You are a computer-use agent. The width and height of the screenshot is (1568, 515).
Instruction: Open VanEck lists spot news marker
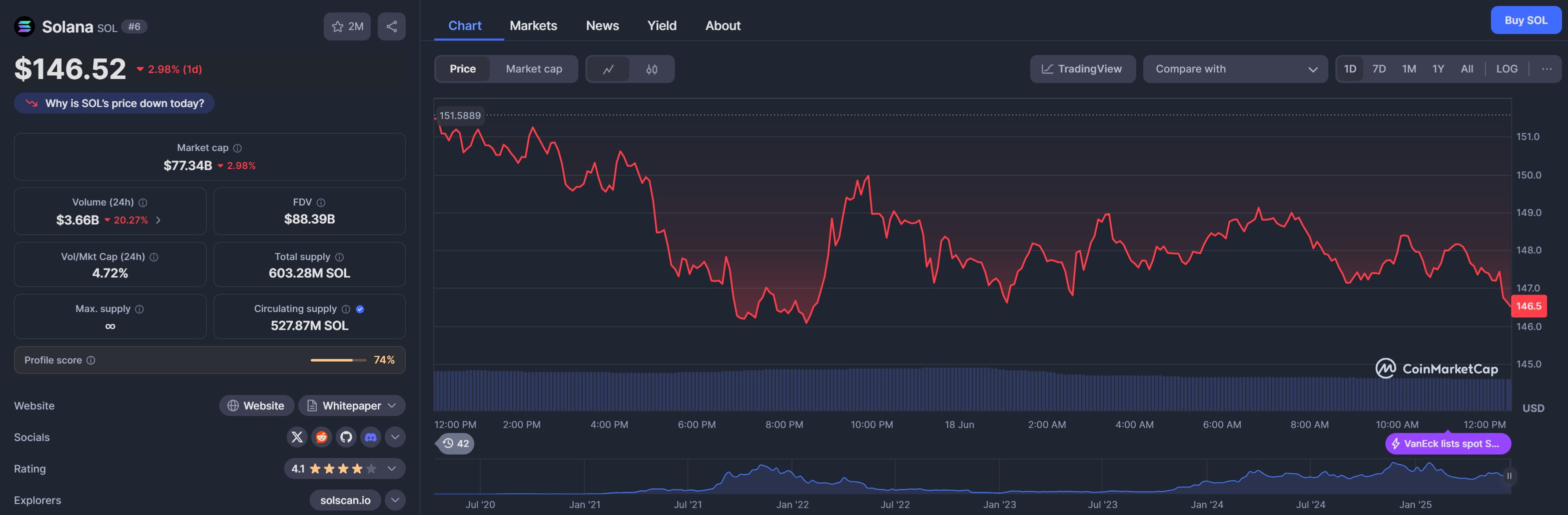coord(1447,444)
